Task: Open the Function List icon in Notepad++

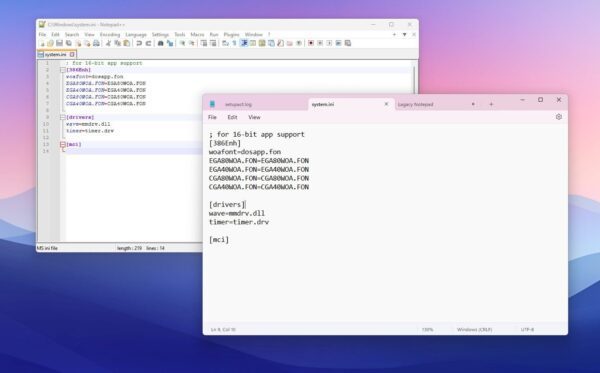Action: (280, 43)
